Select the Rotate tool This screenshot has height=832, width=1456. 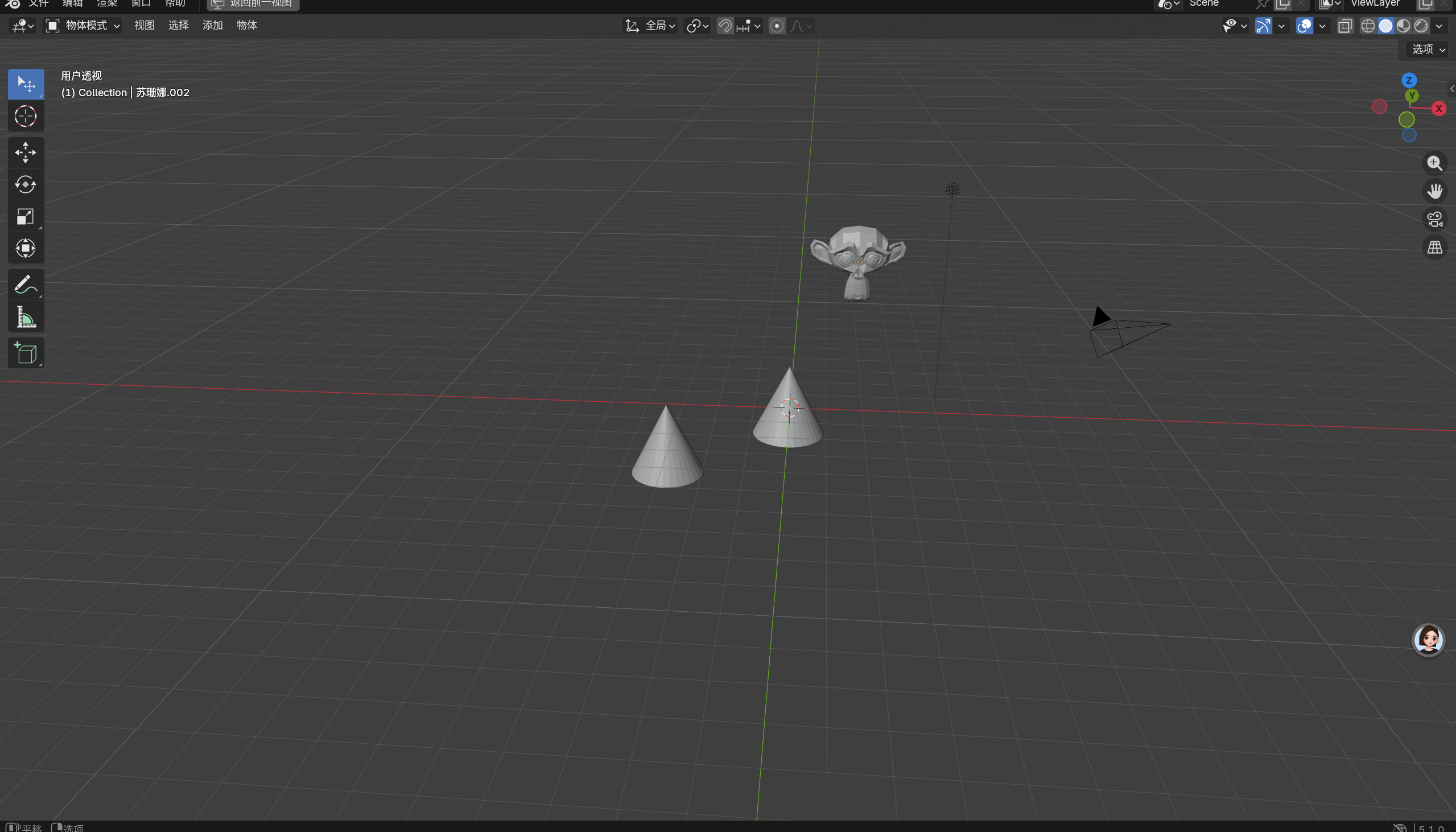[x=26, y=184]
